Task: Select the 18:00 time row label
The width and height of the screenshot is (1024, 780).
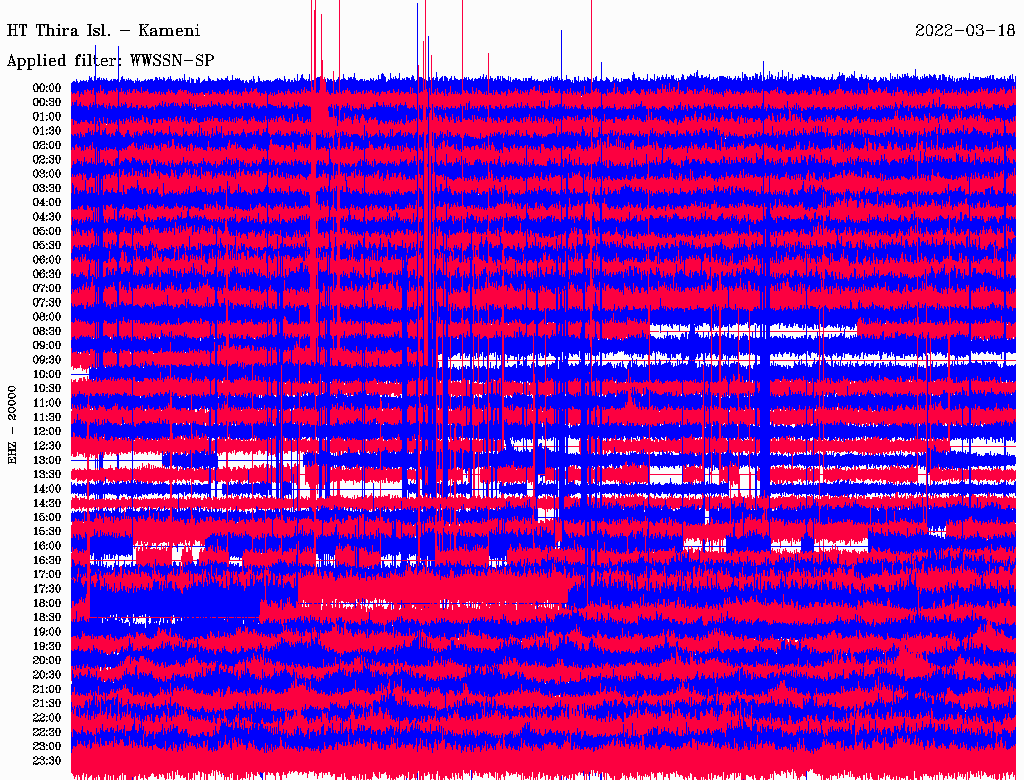Action: click(47, 604)
